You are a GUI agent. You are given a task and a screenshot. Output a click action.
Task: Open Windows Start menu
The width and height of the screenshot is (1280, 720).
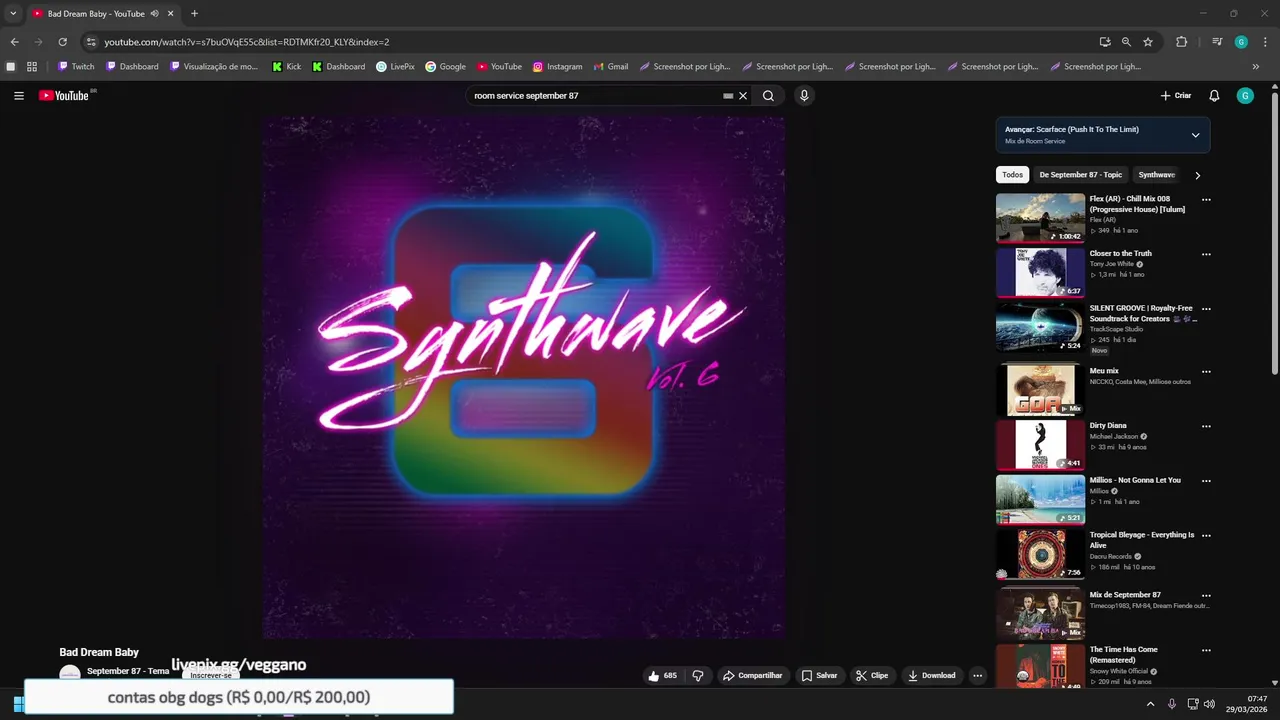click(x=17, y=703)
